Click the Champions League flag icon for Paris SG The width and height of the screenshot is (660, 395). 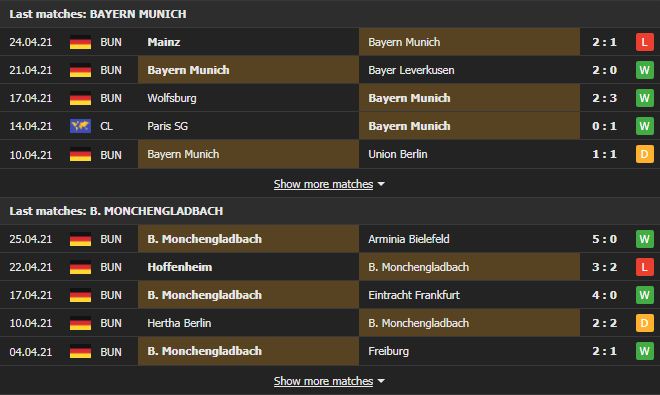click(80, 126)
